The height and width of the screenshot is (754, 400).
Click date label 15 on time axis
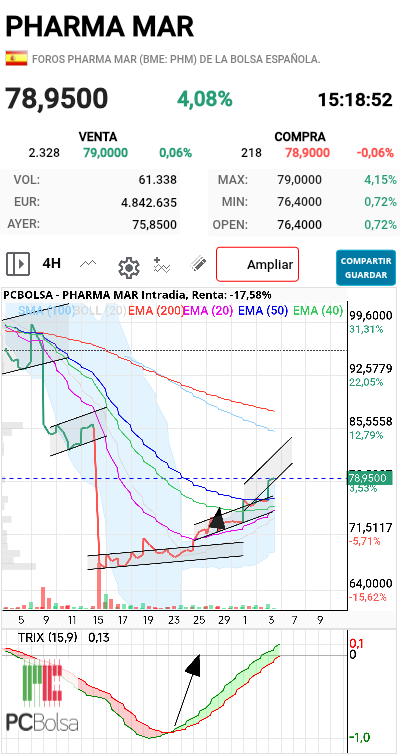click(x=99, y=619)
